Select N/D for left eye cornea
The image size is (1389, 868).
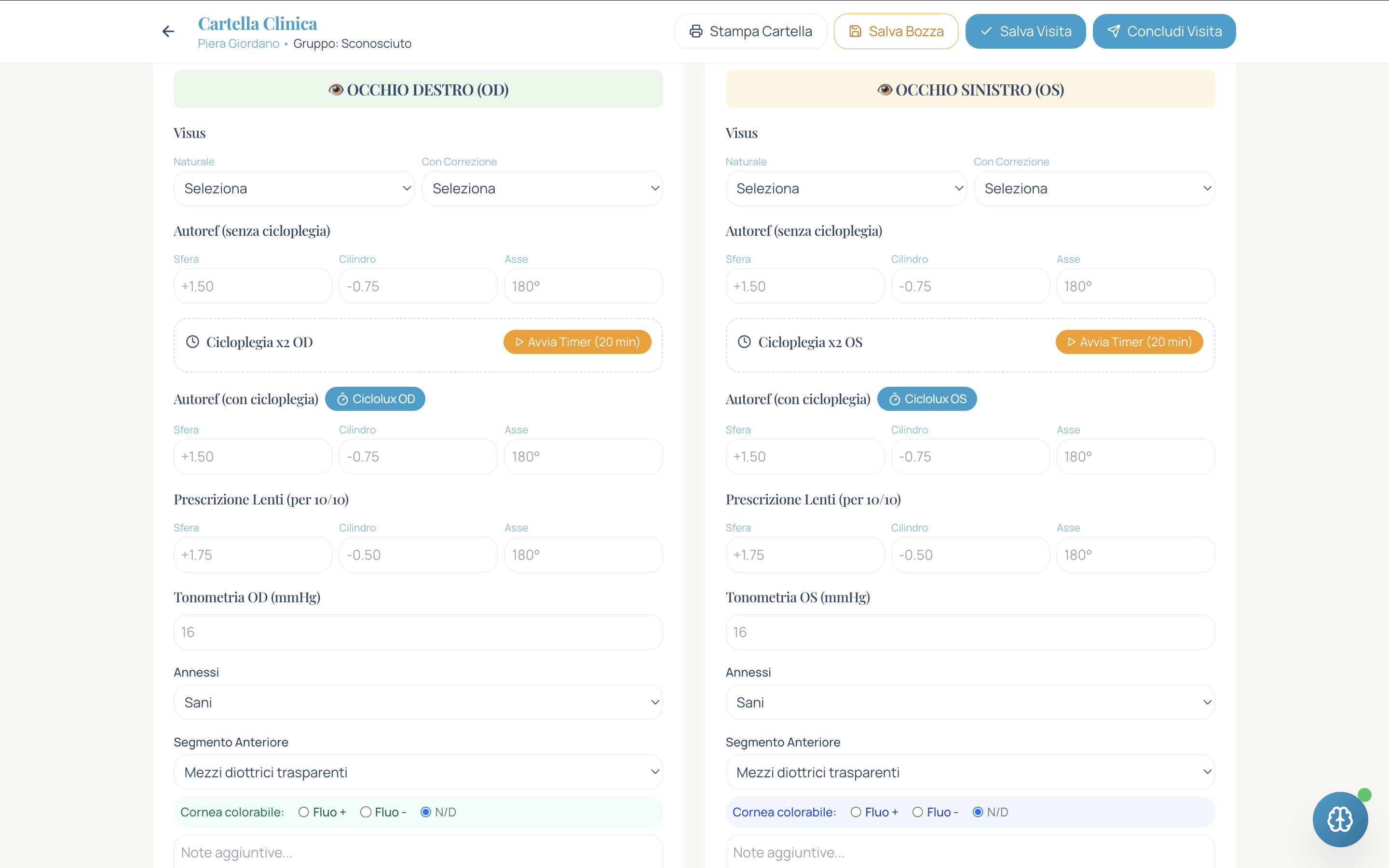[x=978, y=812]
